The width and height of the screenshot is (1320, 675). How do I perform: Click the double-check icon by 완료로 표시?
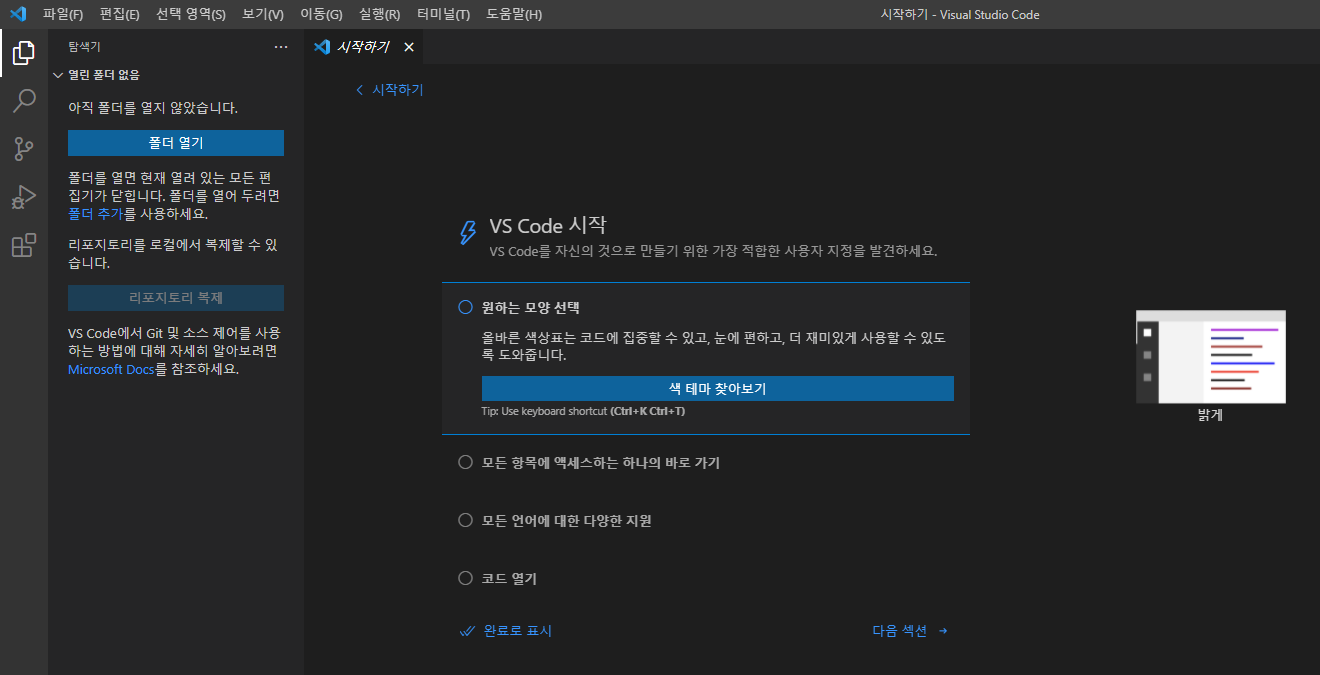point(466,631)
